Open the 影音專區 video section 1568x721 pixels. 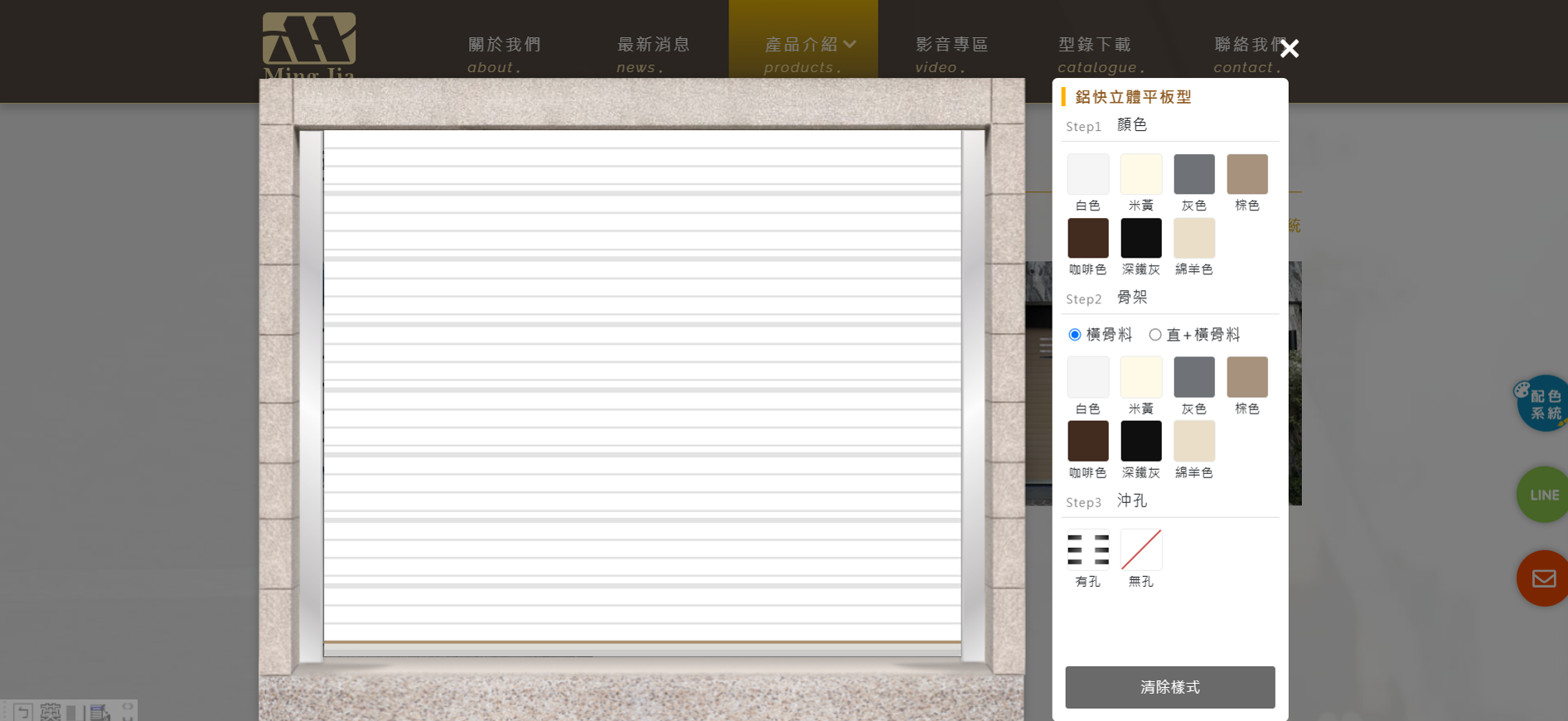pyautogui.click(x=951, y=53)
